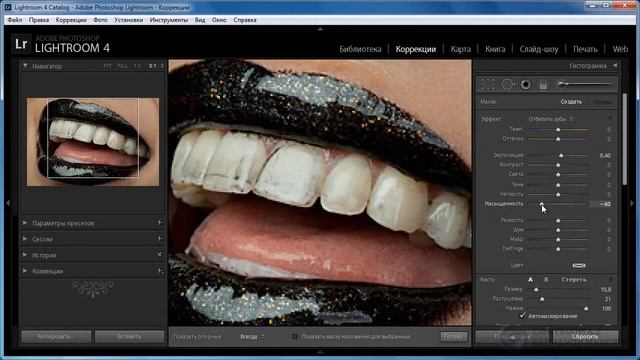
Task: Select the Red Eye Correction tool
Action: 526,84
